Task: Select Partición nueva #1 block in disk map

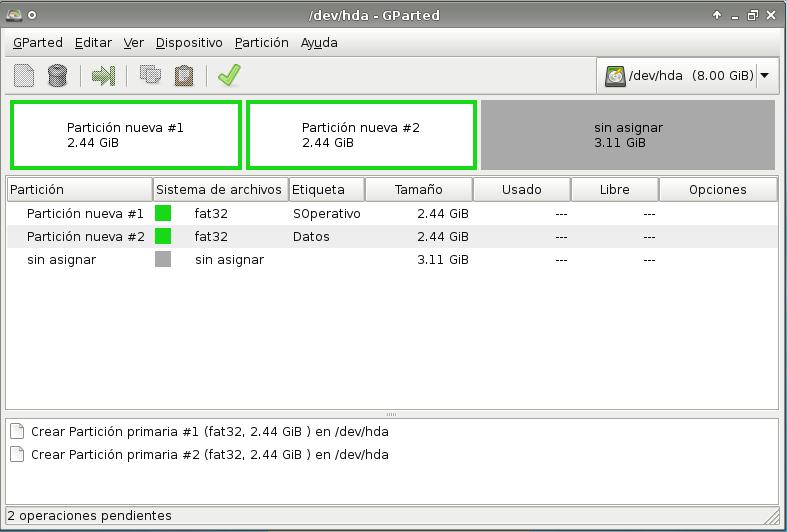Action: [125, 135]
